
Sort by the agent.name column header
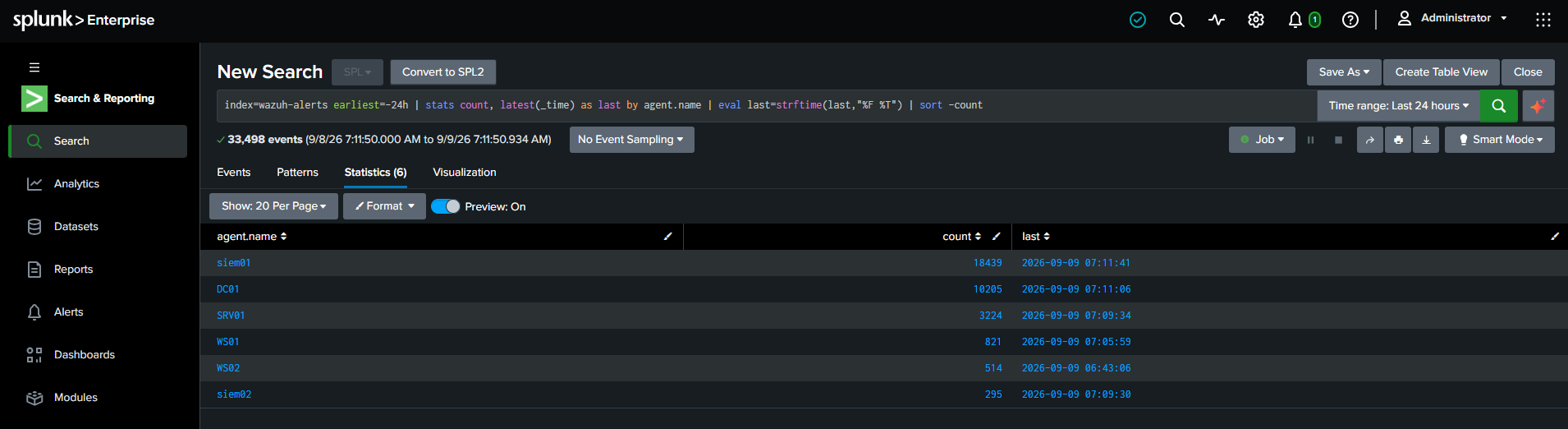pos(252,237)
